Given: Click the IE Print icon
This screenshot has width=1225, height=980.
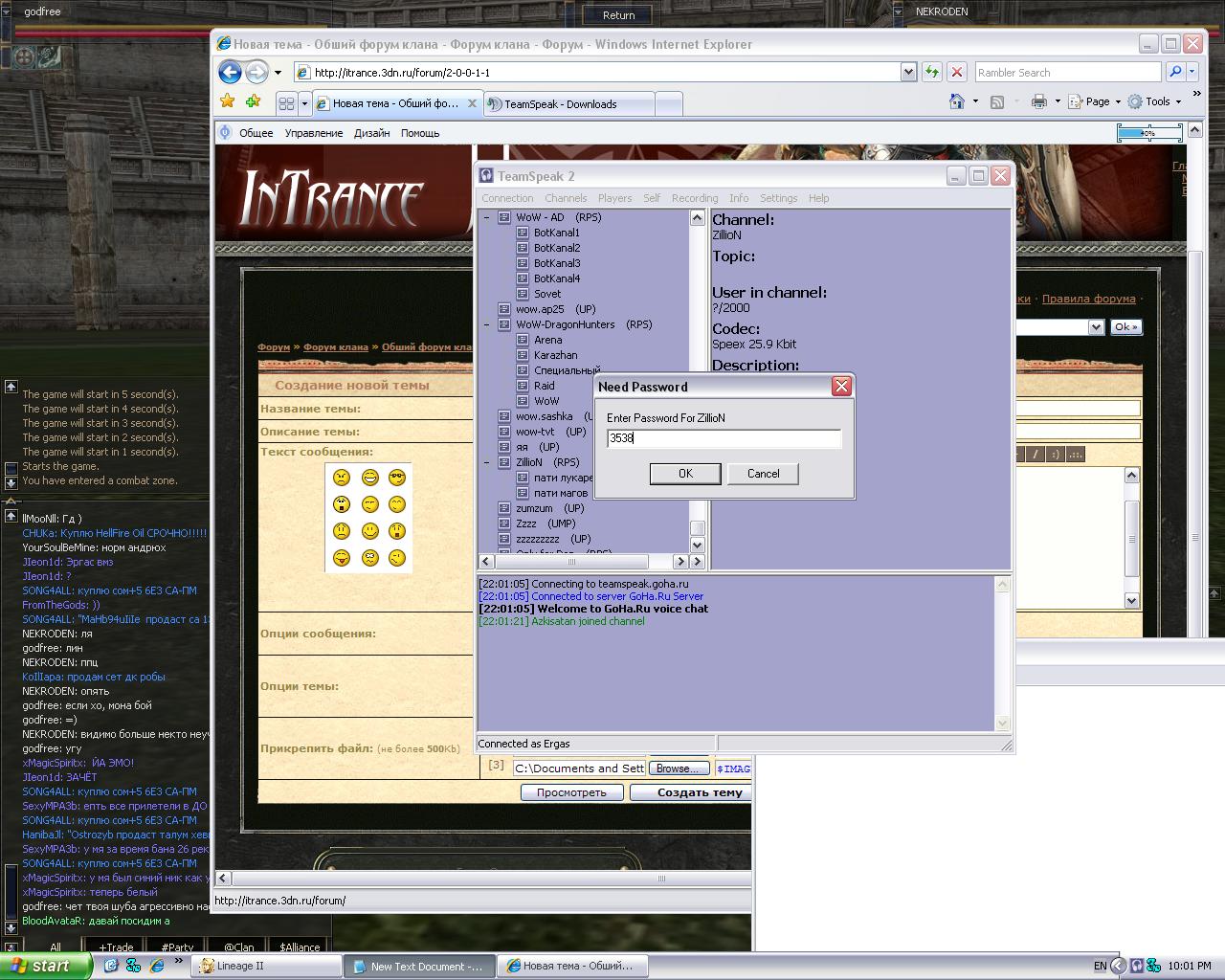Looking at the screenshot, I should coord(1038,101).
